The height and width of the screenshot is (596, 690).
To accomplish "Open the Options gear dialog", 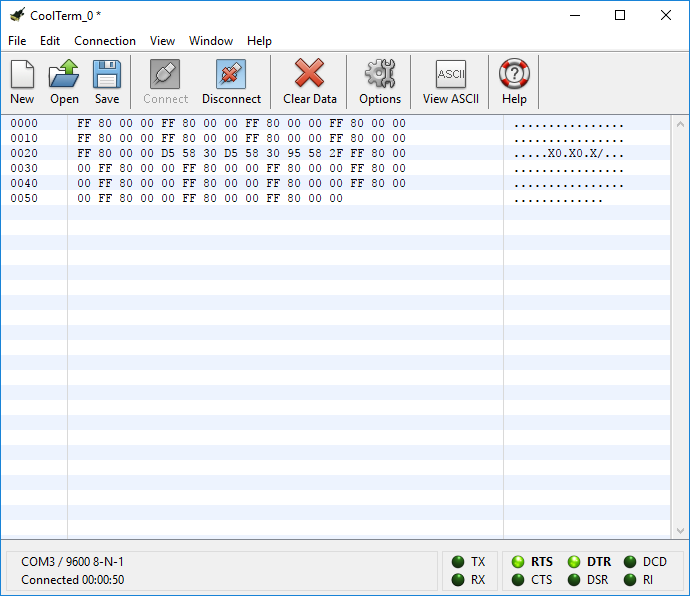I will click(380, 82).
